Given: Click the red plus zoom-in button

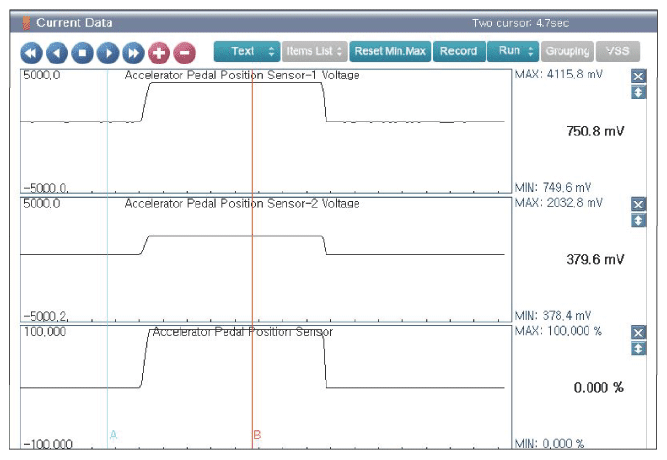Looking at the screenshot, I should (159, 53).
